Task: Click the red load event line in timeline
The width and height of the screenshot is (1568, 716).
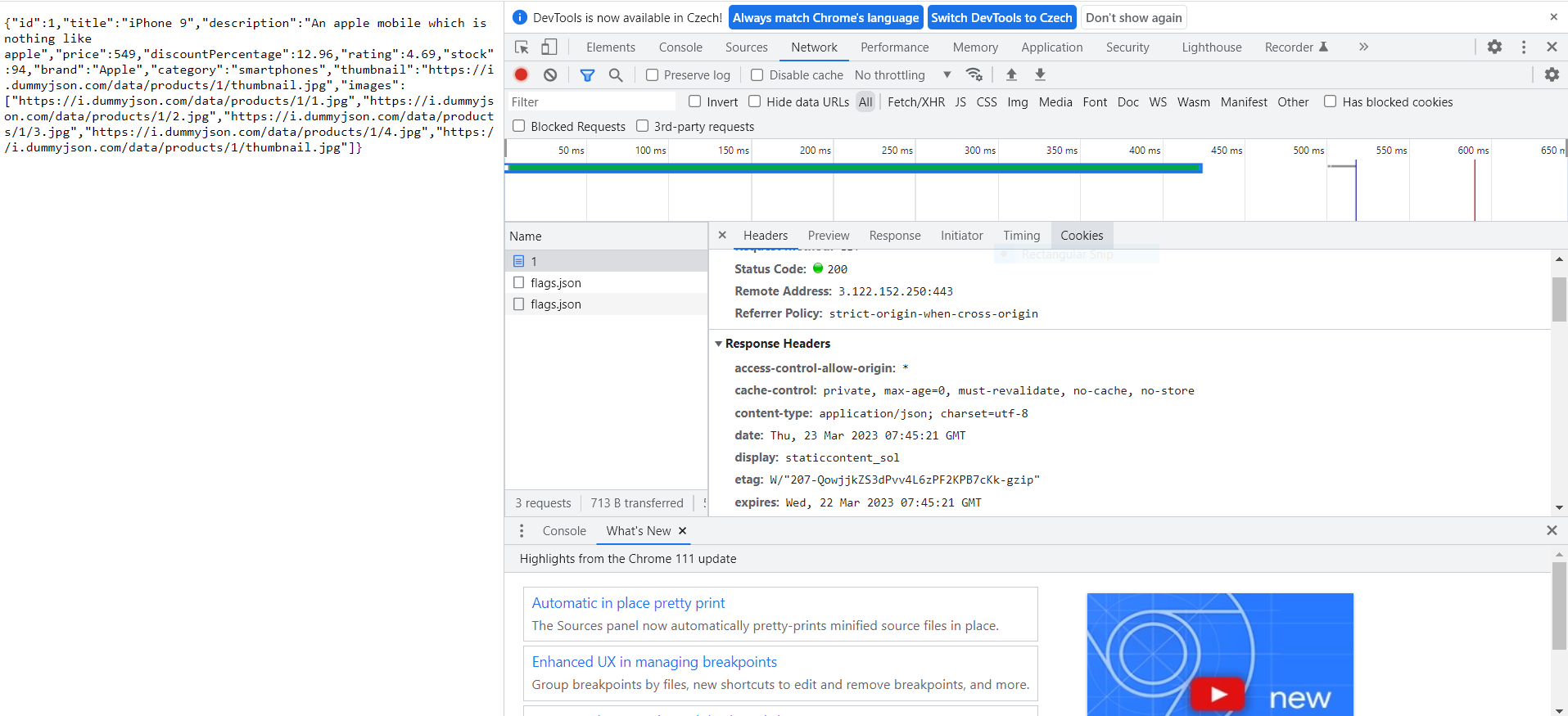Action: pos(1475,190)
